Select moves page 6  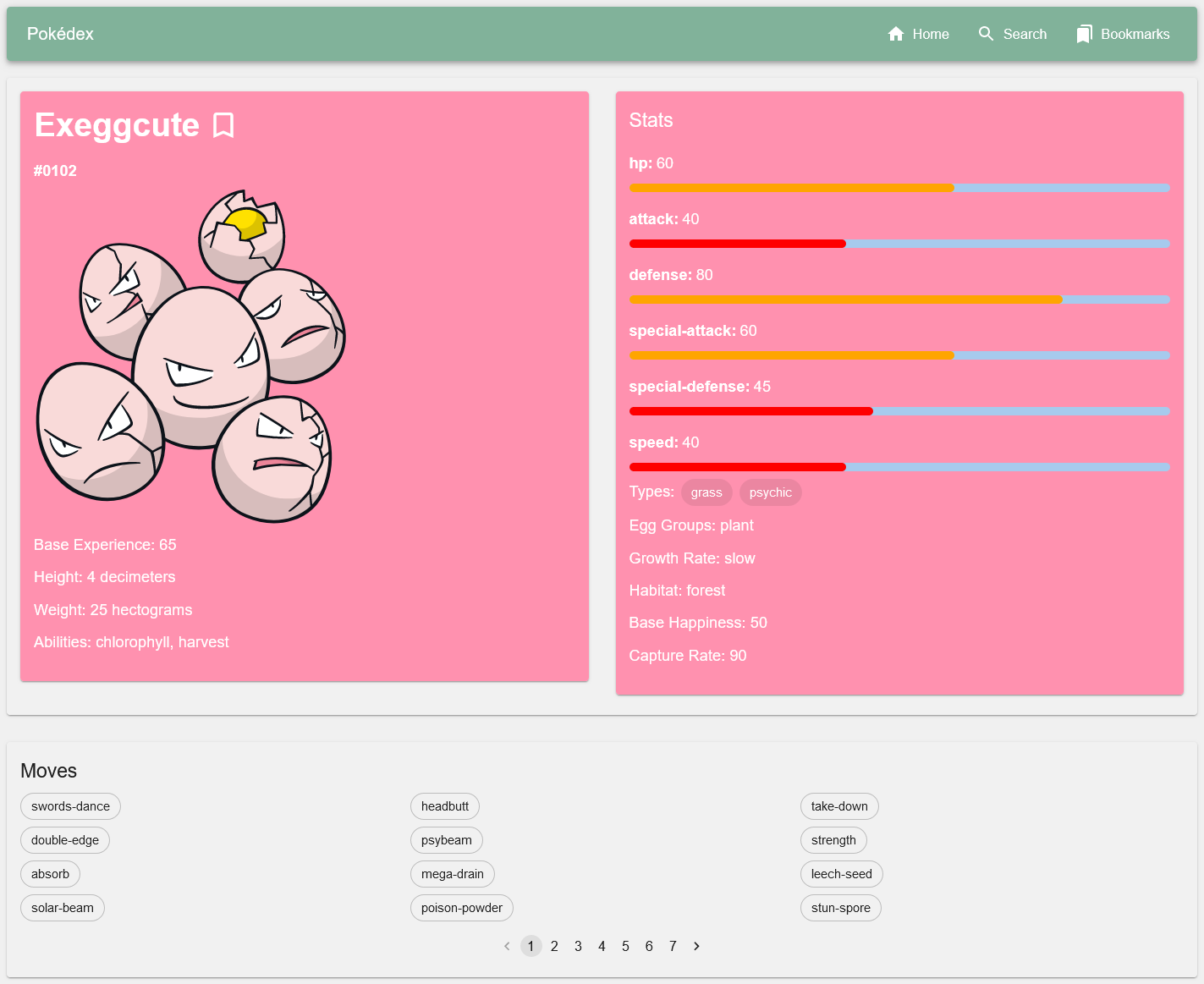tap(649, 946)
